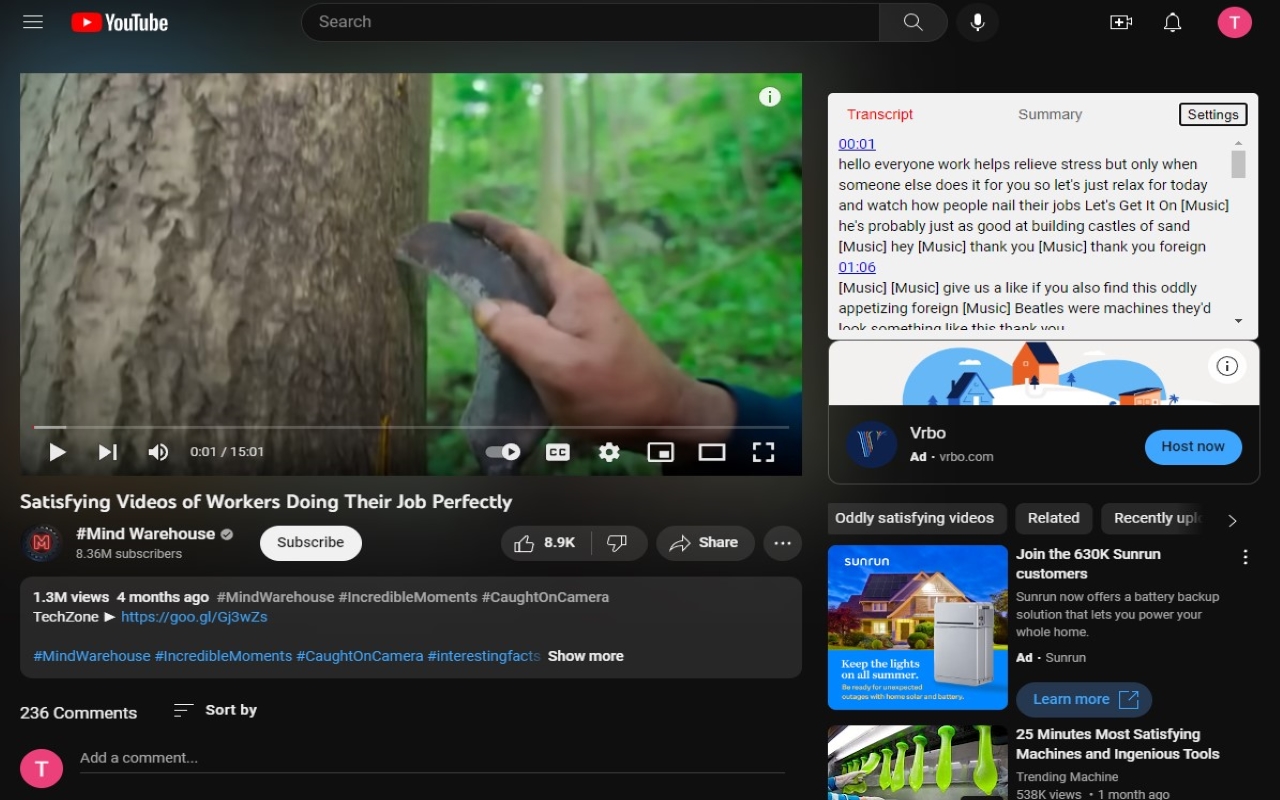
Task: Switch to the Summary tab
Action: (1049, 114)
